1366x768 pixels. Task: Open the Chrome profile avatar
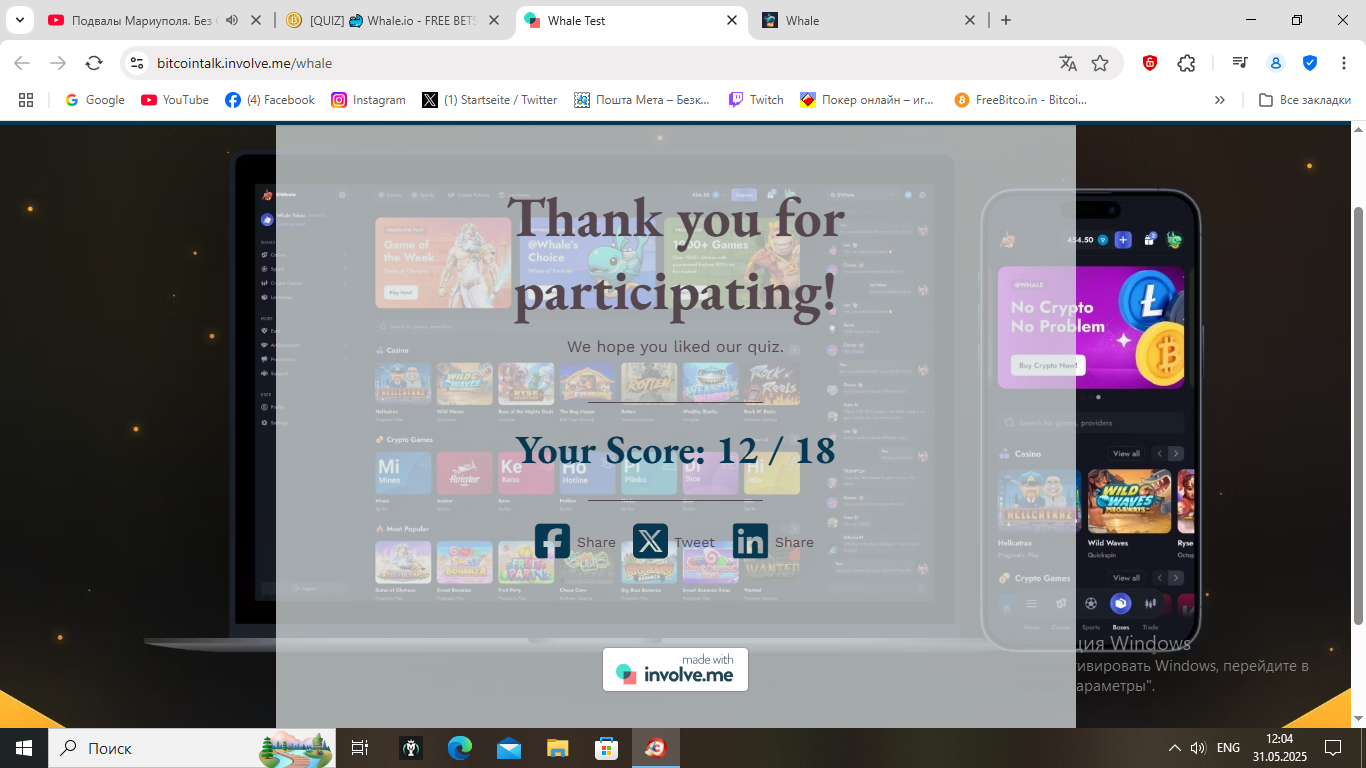tap(1275, 63)
